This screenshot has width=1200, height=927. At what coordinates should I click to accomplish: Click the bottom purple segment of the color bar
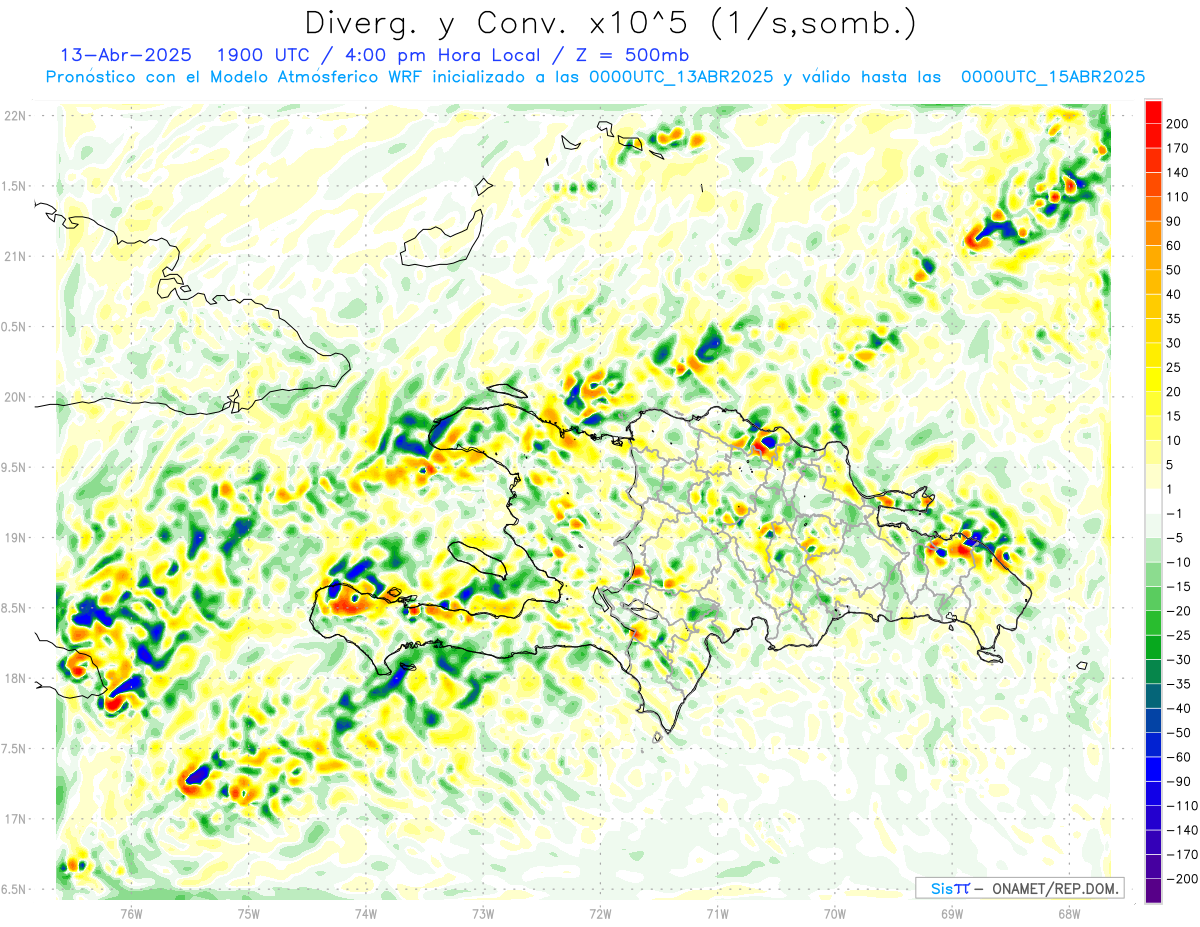[1153, 891]
